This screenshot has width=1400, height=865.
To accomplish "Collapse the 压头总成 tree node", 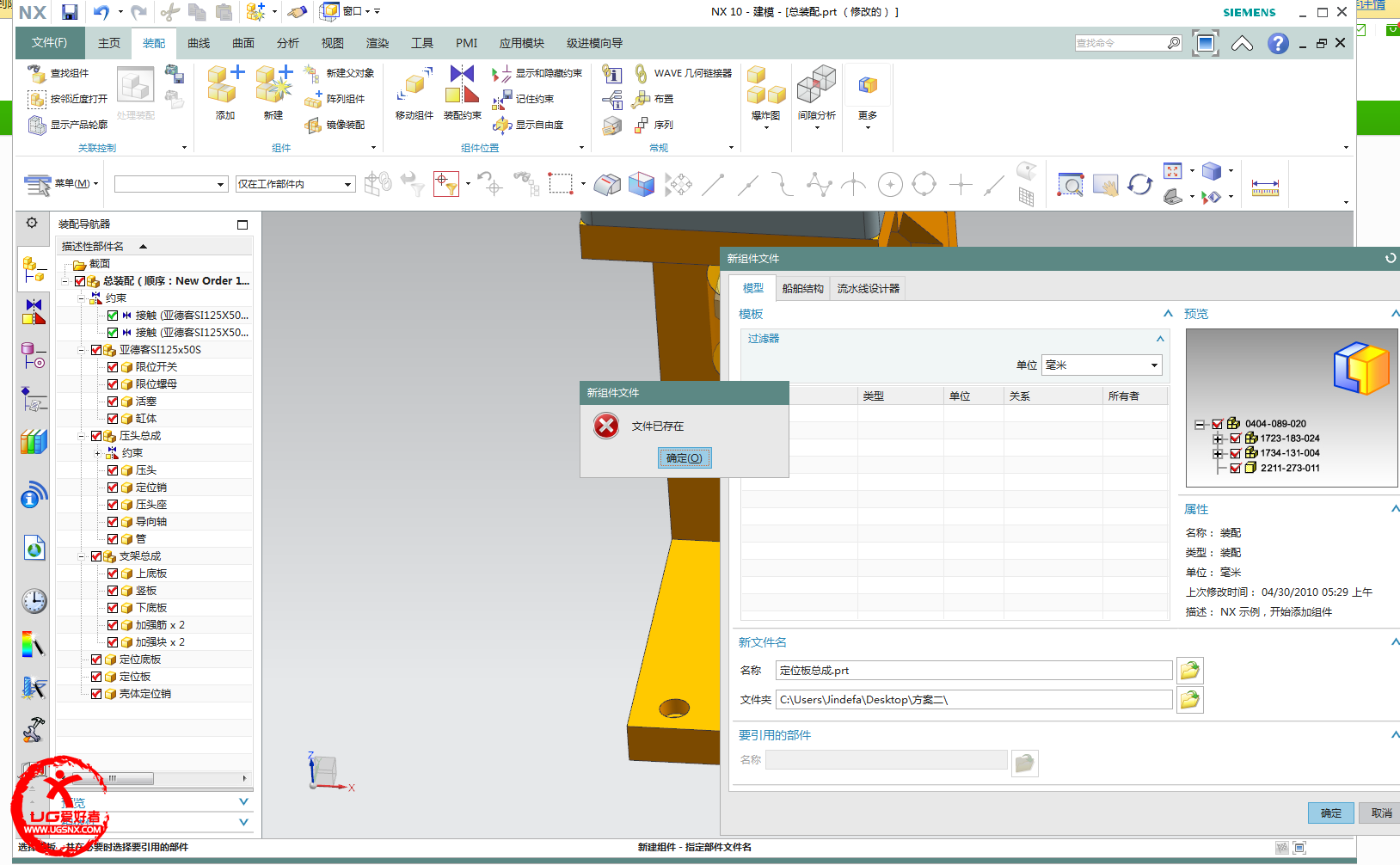I will coord(83,436).
